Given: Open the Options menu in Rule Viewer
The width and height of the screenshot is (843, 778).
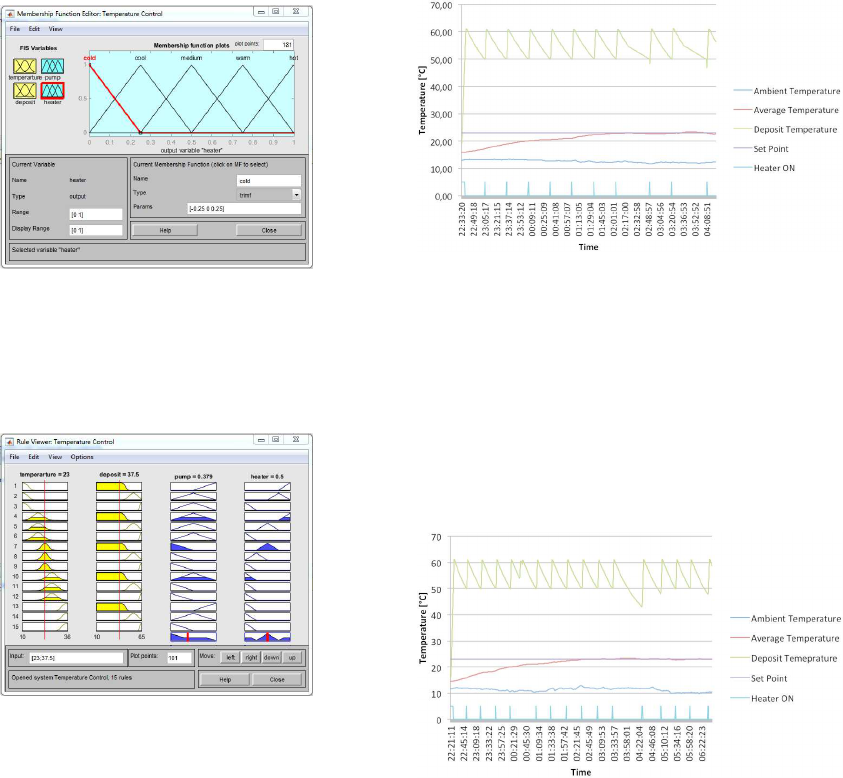Looking at the screenshot, I should (x=82, y=456).
